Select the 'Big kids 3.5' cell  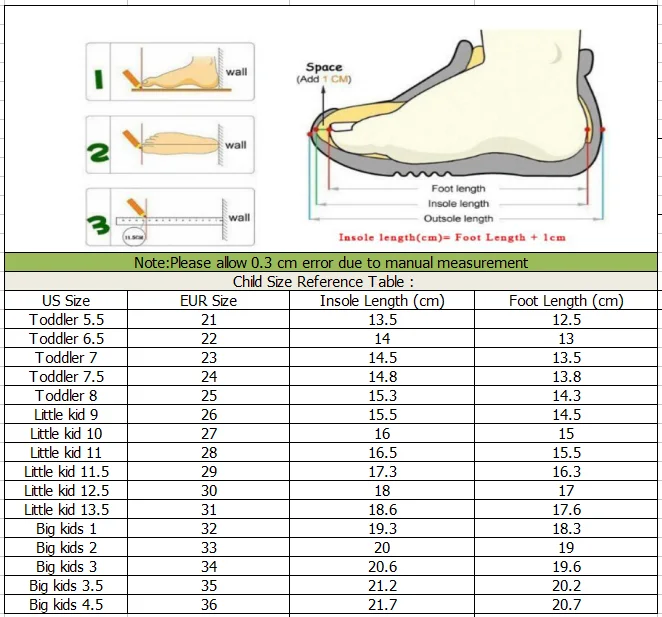[66, 586]
